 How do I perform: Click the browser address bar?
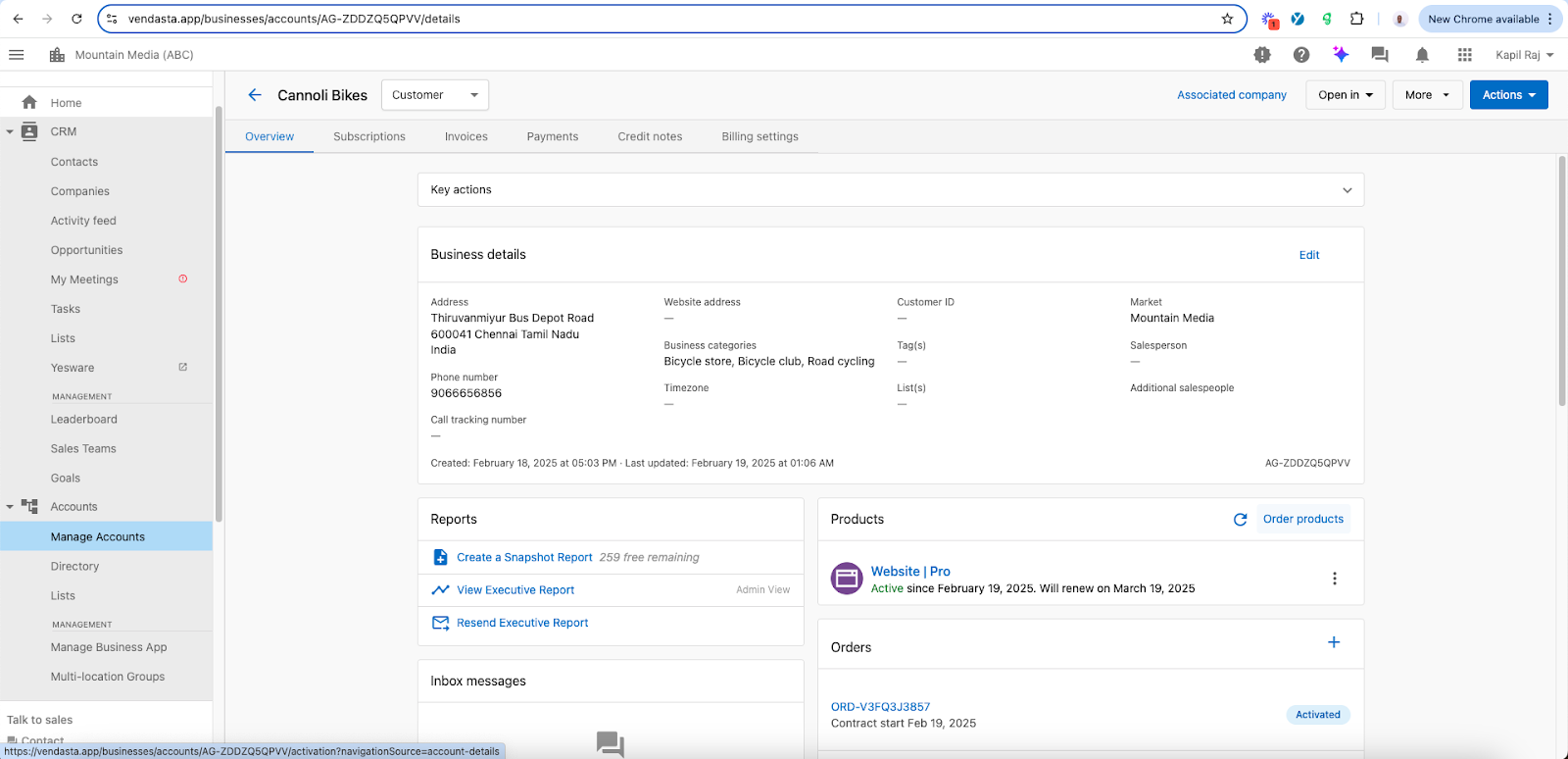pos(671,19)
